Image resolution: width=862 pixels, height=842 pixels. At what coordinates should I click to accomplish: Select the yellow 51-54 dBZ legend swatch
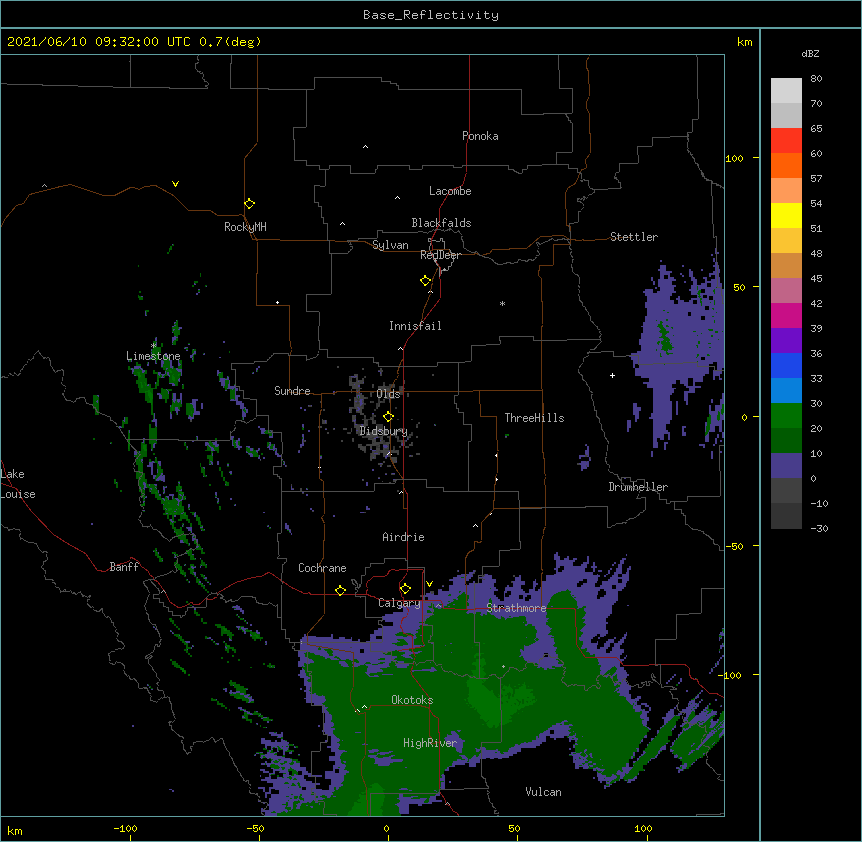pos(786,215)
